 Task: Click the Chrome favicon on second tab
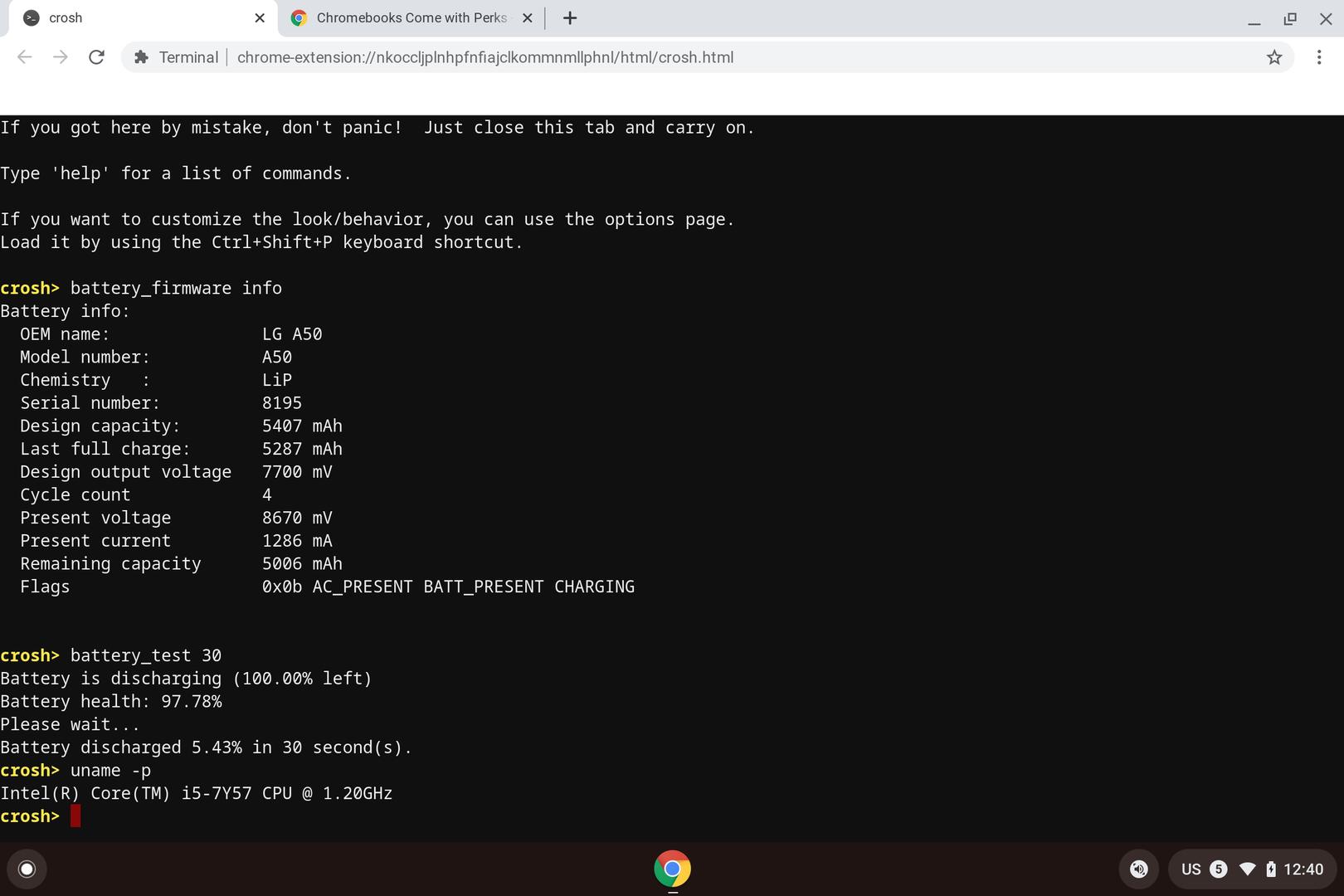[299, 18]
